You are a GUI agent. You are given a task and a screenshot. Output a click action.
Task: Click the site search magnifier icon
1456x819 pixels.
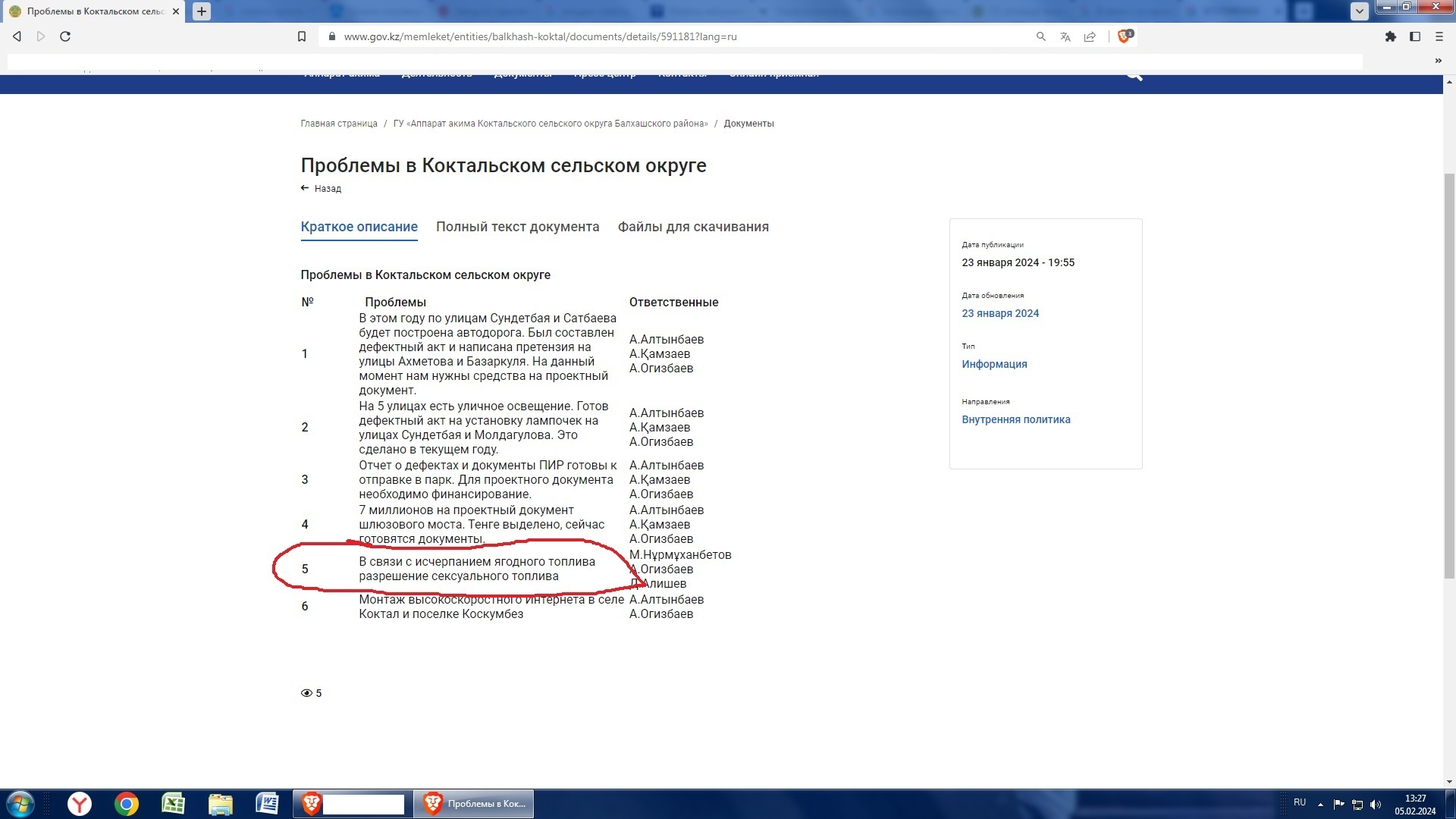1134,75
